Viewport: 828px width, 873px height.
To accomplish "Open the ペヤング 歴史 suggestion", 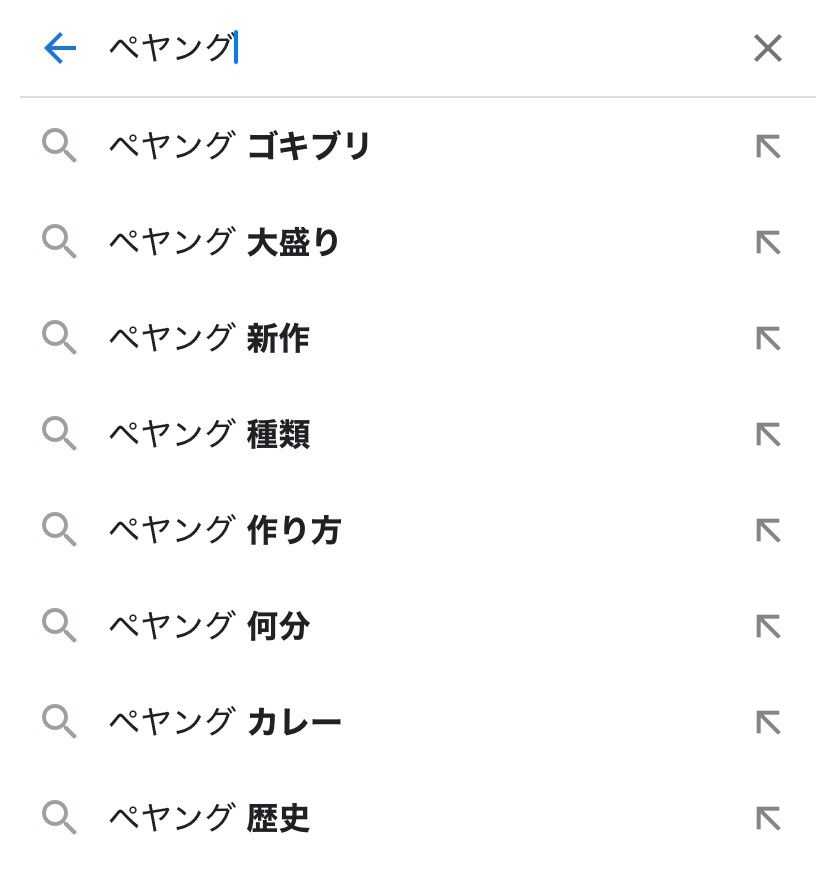I will point(209,819).
